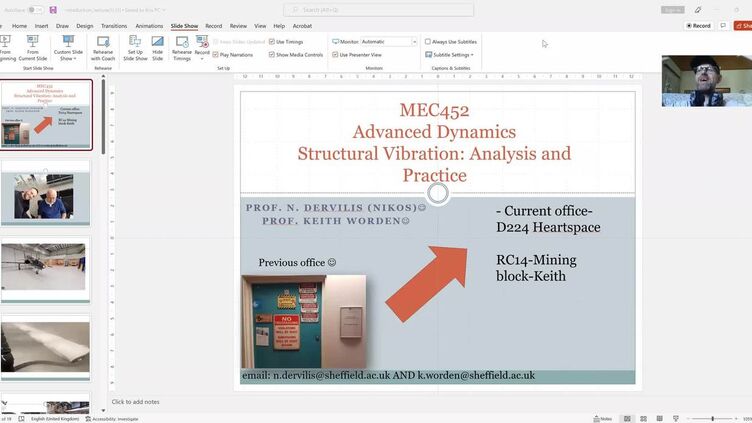Click the Record button at top right
Image resolution: width=752 pixels, height=423 pixels.
[x=699, y=25]
